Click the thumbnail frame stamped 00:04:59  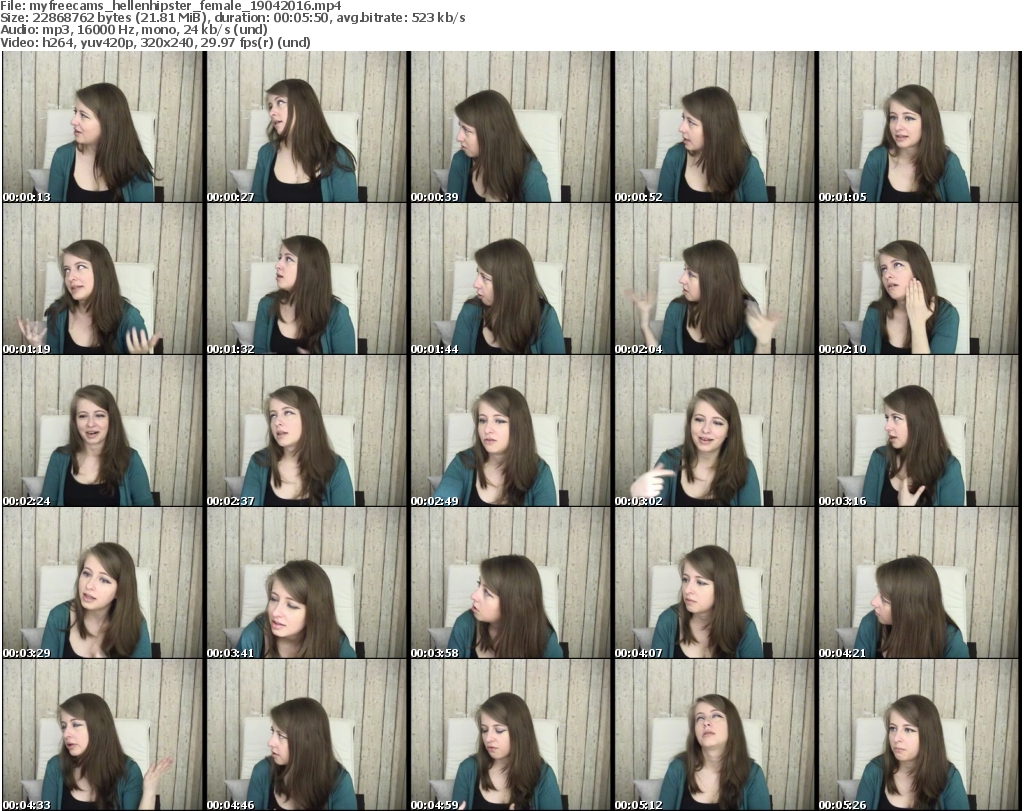pyautogui.click(x=511, y=735)
